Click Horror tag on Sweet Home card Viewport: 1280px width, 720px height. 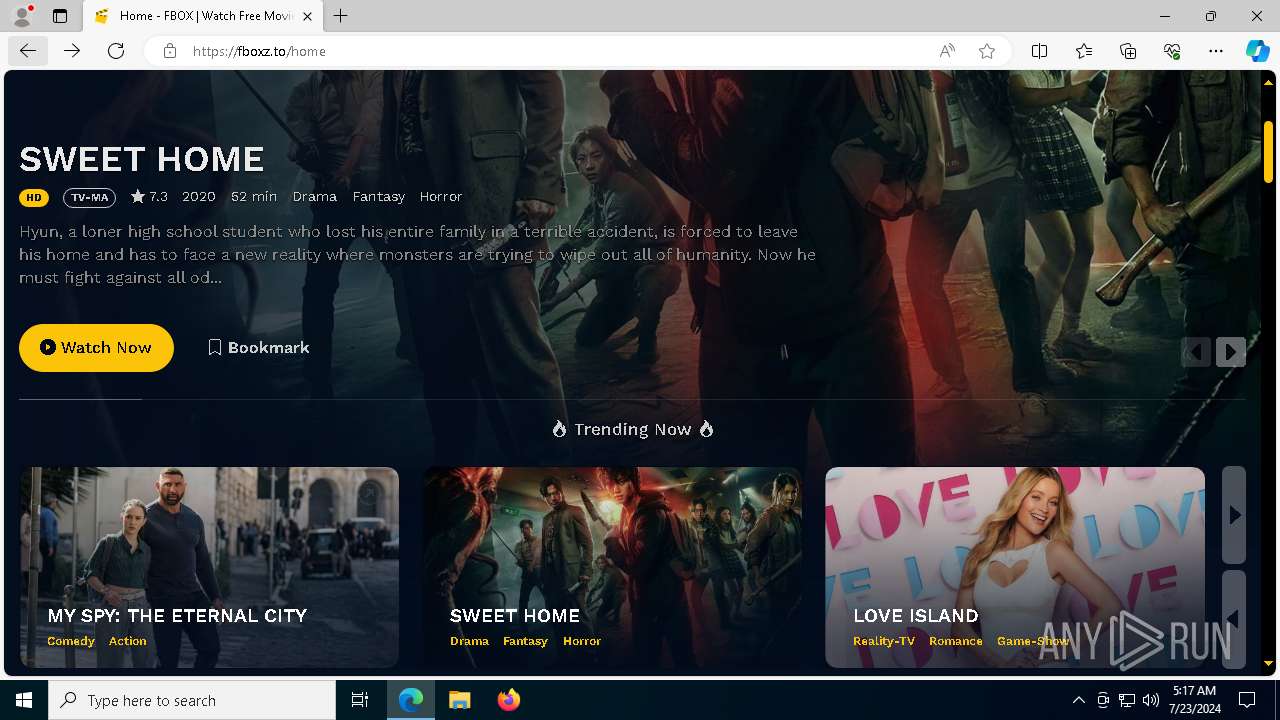click(582, 641)
